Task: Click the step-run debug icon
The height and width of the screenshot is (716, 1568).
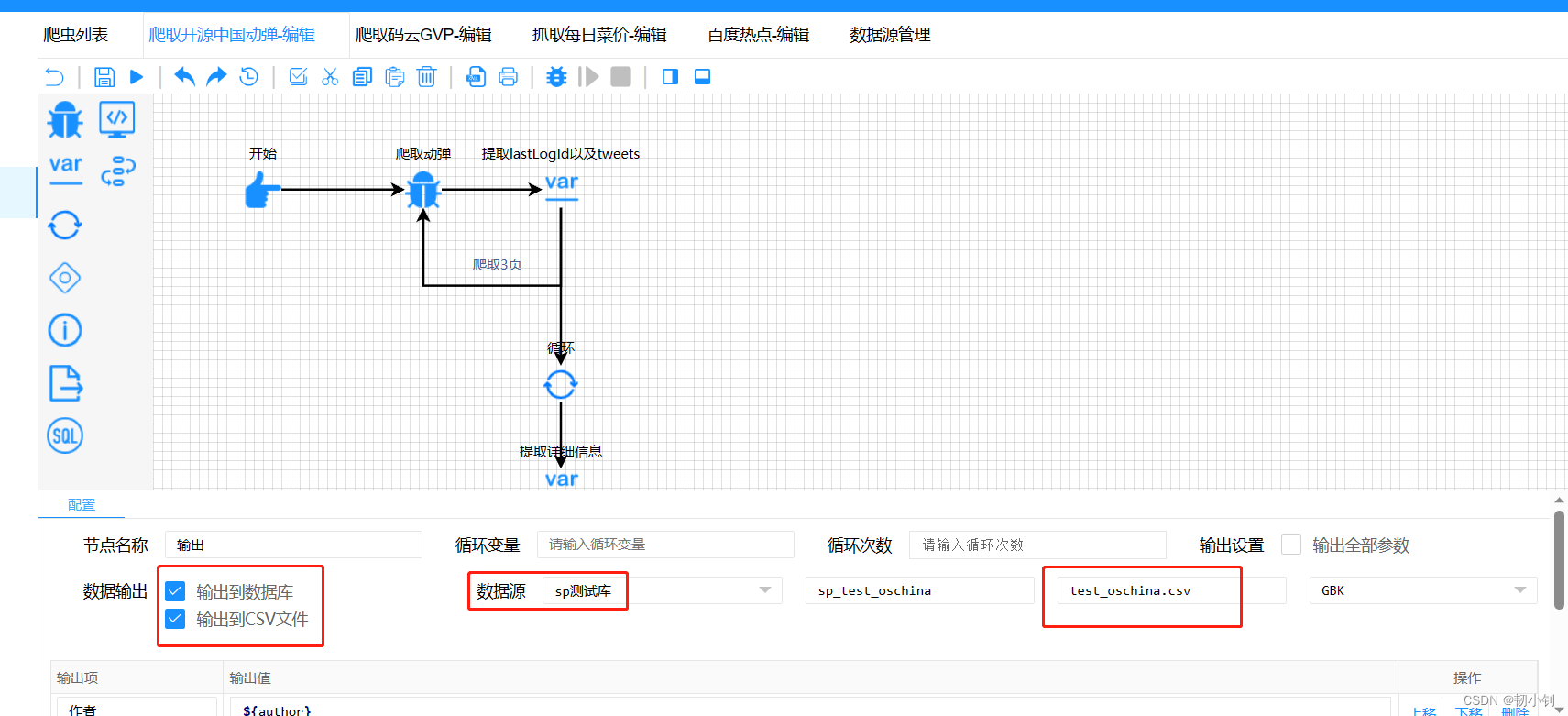Action: [x=588, y=77]
